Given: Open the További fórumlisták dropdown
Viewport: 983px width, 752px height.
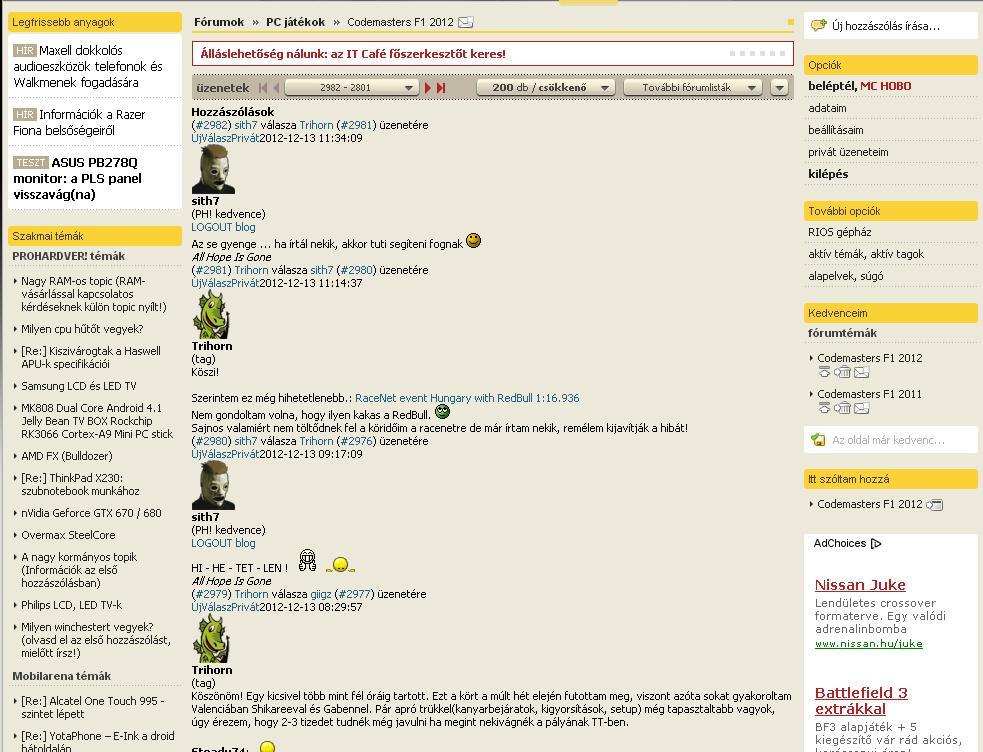Looking at the screenshot, I should [x=693, y=88].
